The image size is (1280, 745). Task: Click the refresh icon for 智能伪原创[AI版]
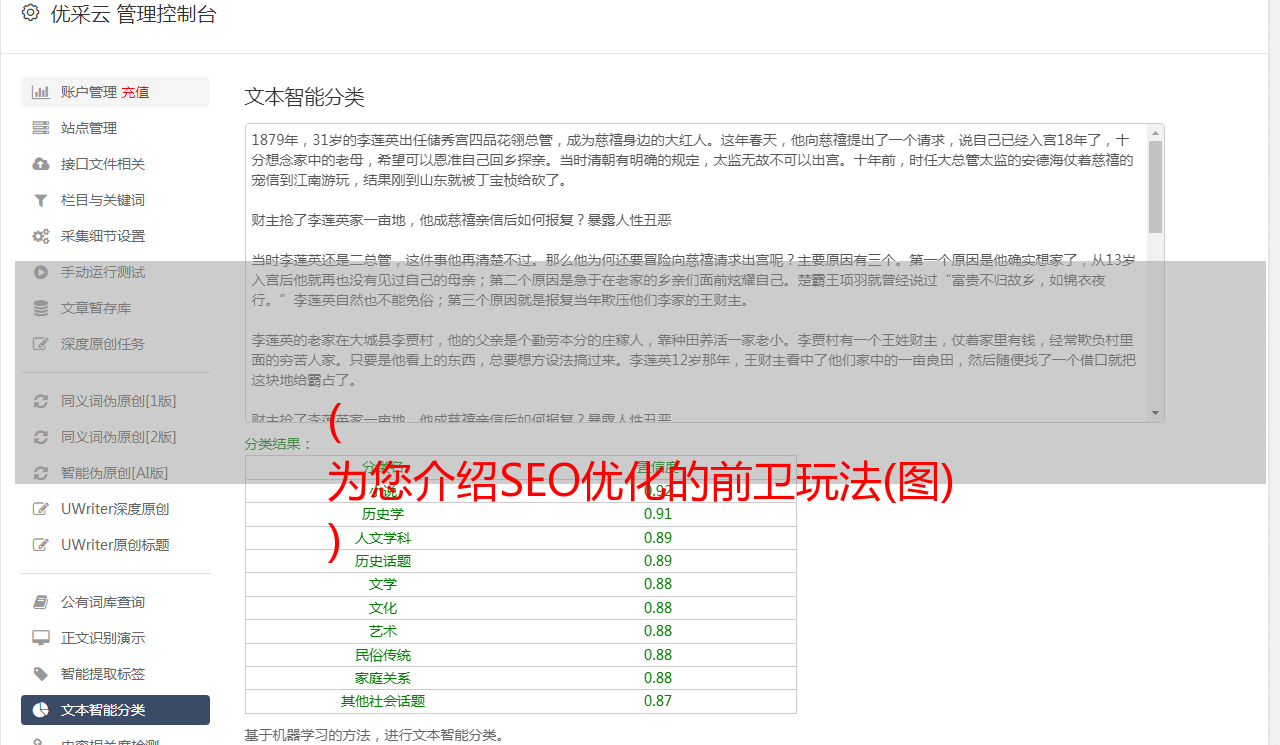40,473
